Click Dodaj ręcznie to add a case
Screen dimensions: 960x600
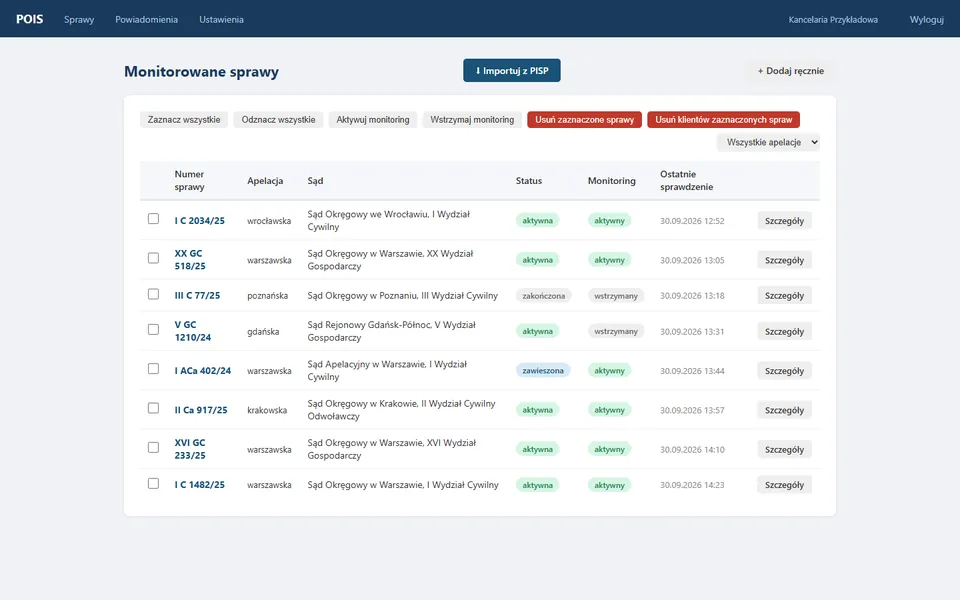[790, 70]
